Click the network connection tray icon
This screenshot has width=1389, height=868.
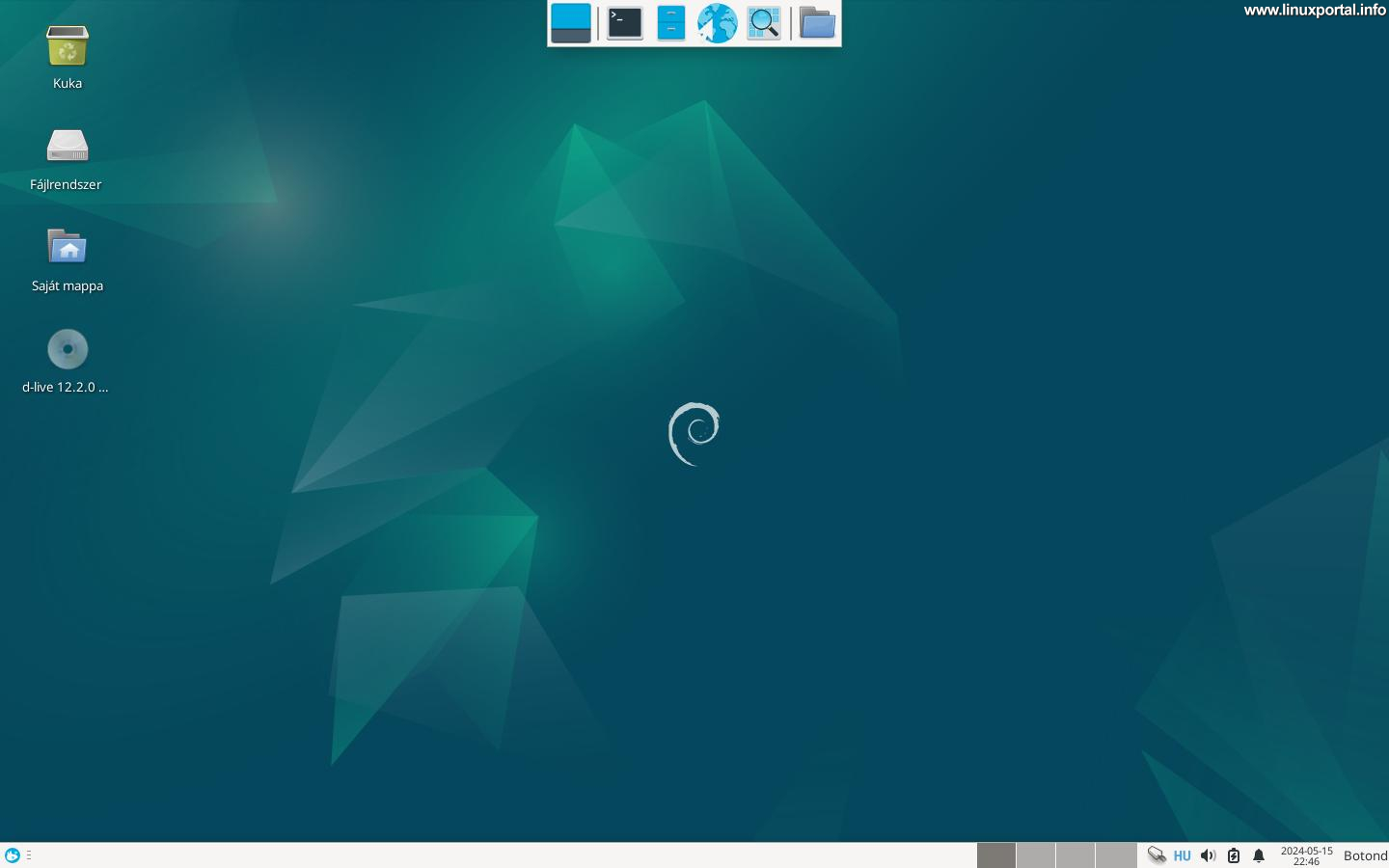tap(1157, 855)
